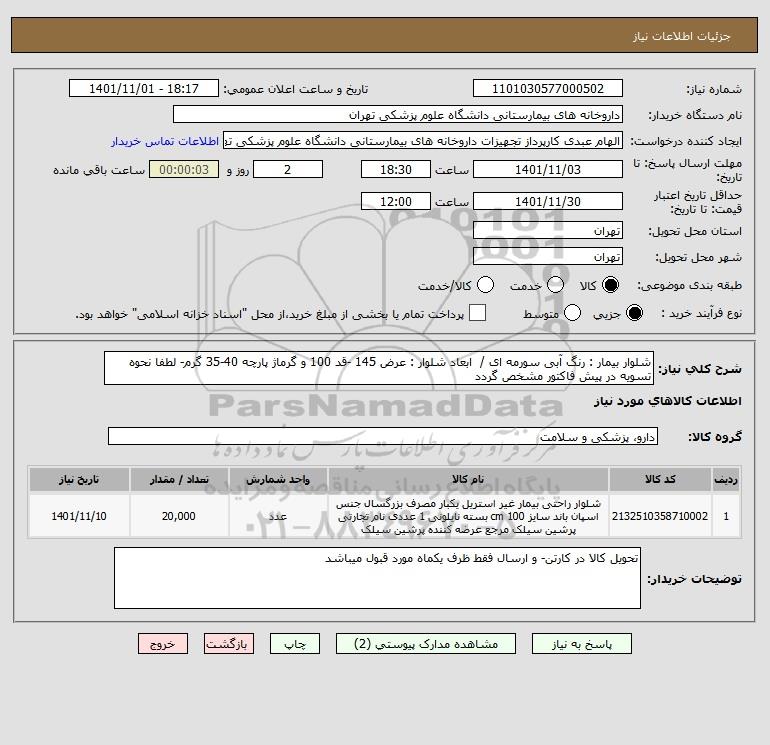Click product code 213251035871​0002 cell
Viewport: 770px width, 745px height.
pos(660,516)
